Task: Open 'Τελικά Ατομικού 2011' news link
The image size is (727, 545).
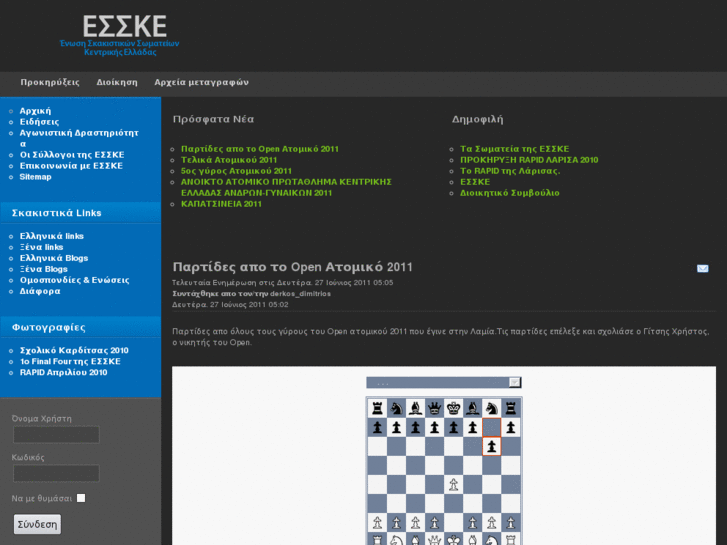Action: (x=229, y=160)
